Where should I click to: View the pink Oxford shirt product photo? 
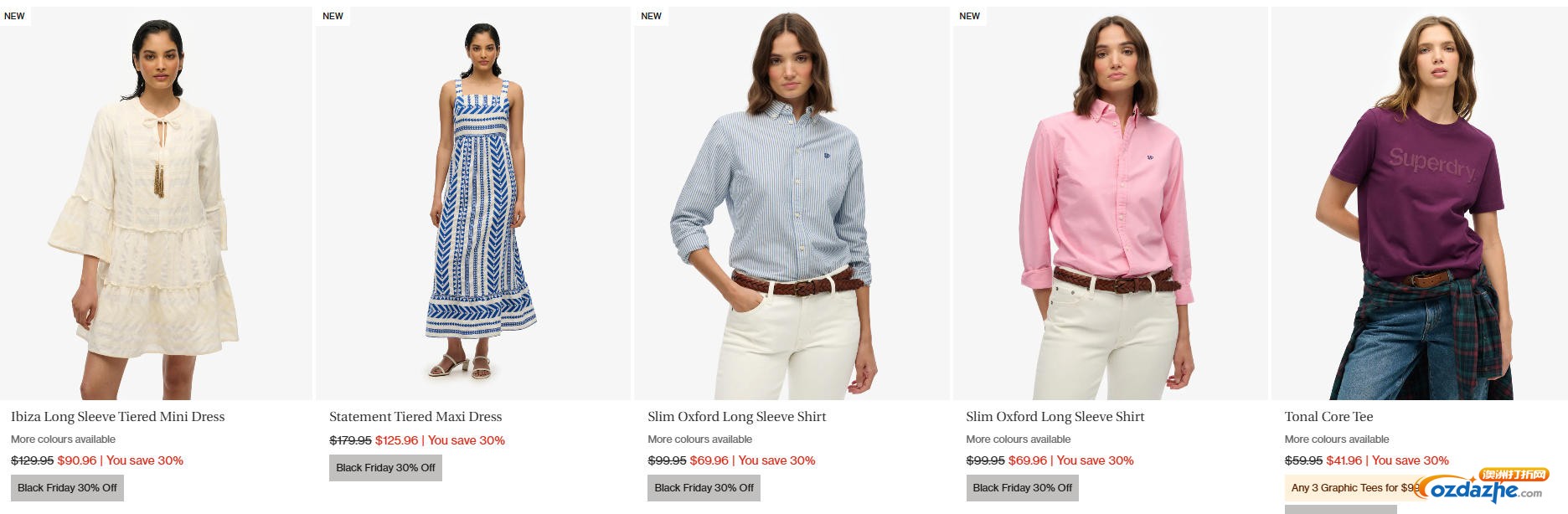point(1111,203)
